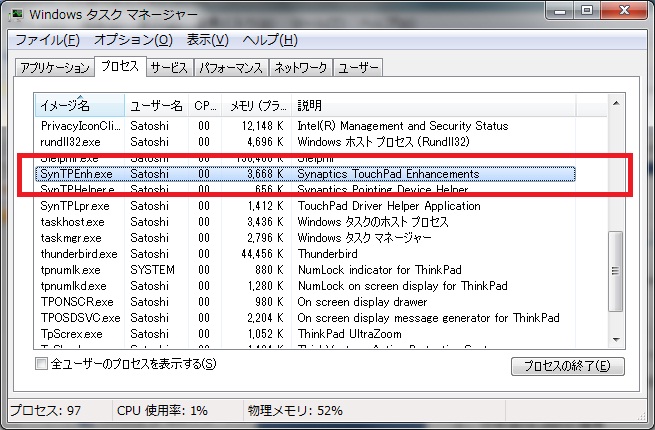
Task: Sort by the ユーザー名 column header
Action: coord(156,106)
